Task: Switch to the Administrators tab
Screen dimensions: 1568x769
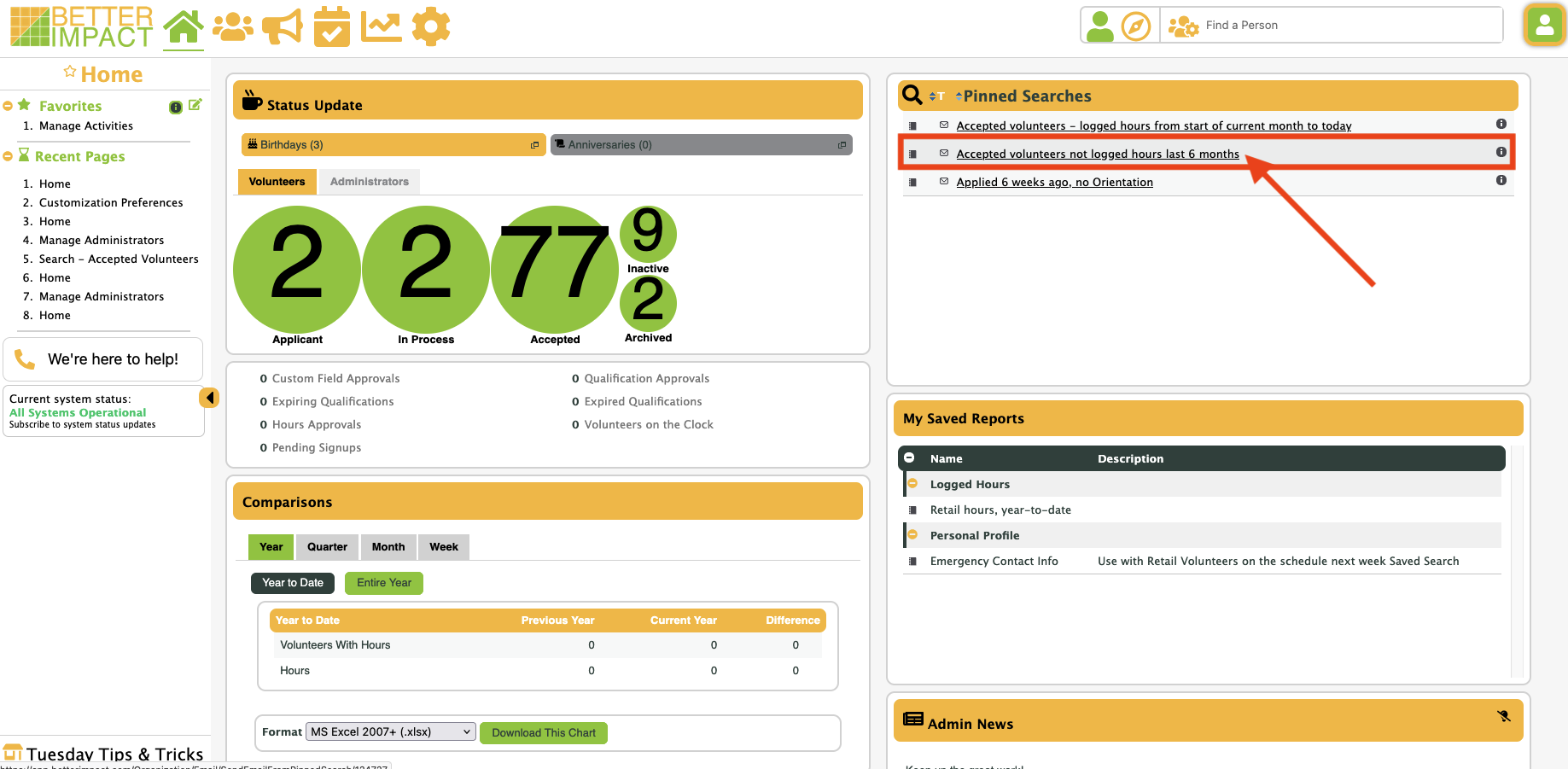Action: point(369,182)
